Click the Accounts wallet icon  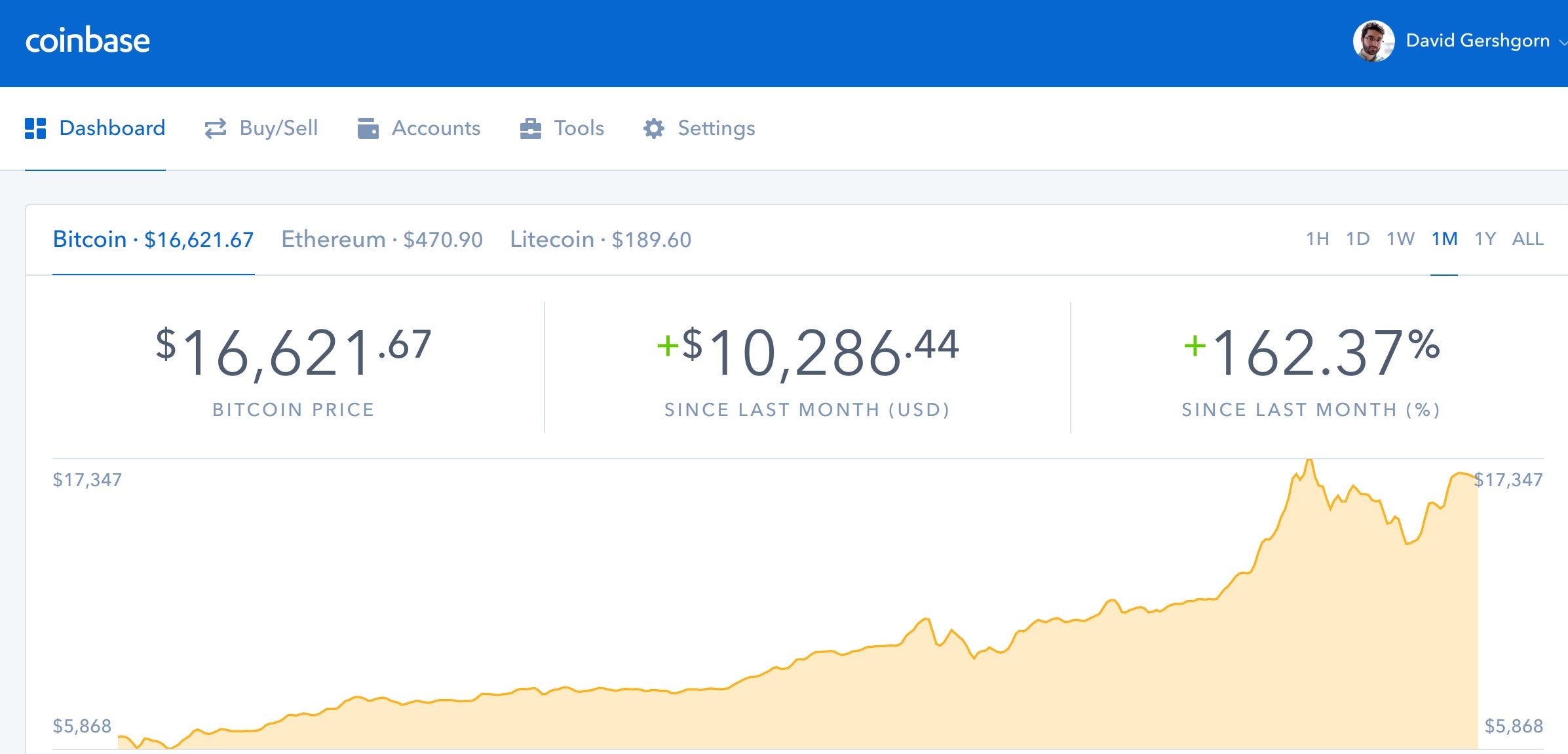(370, 128)
